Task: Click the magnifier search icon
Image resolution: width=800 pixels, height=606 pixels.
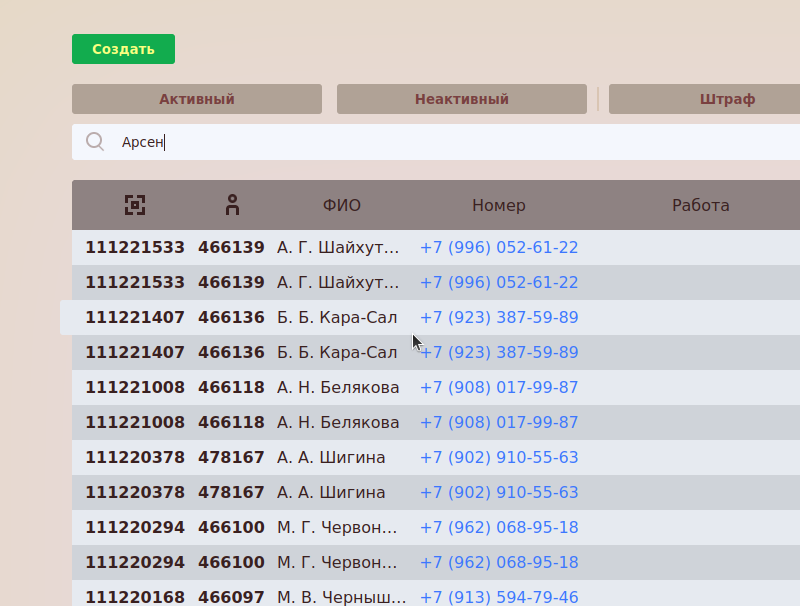Action: pos(95,142)
